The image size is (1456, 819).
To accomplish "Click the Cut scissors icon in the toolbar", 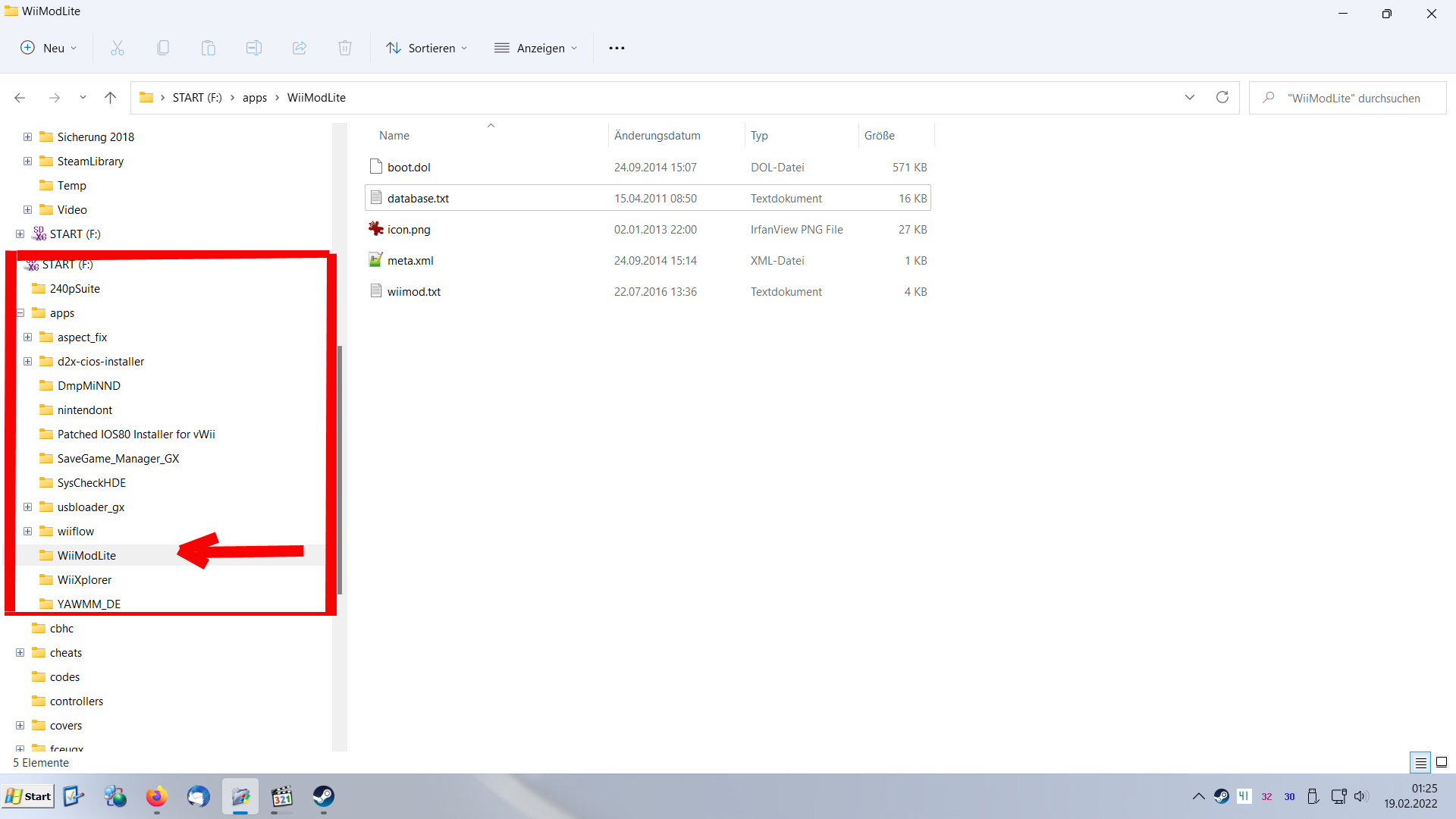I will click(x=118, y=48).
